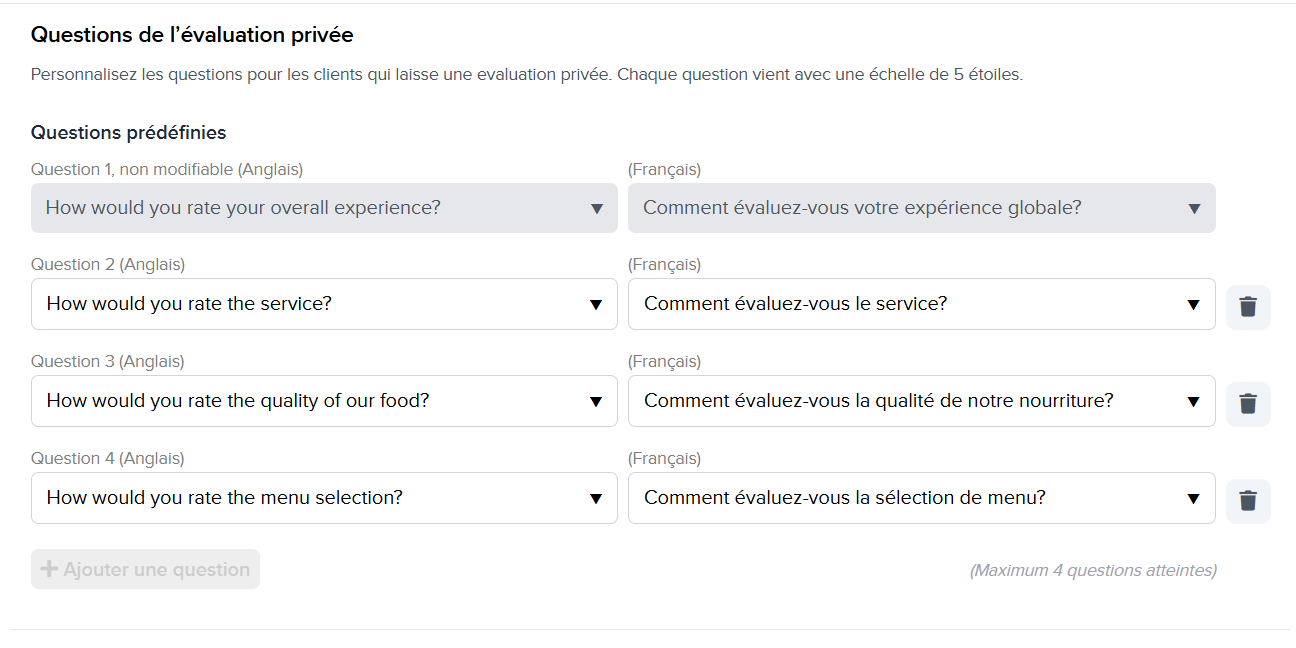1296x648 pixels.
Task: Delete Question 2 using its trash icon
Action: click(x=1248, y=307)
